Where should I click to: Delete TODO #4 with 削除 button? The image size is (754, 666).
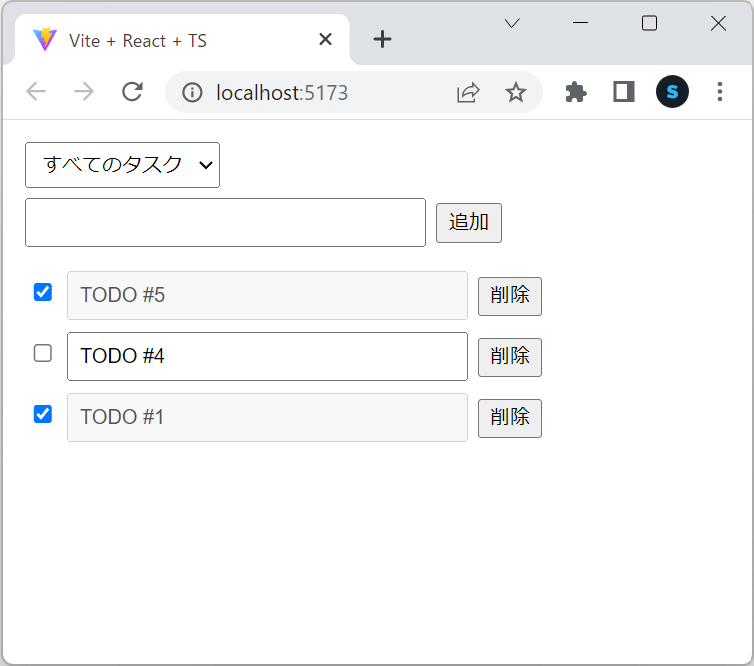pos(510,357)
